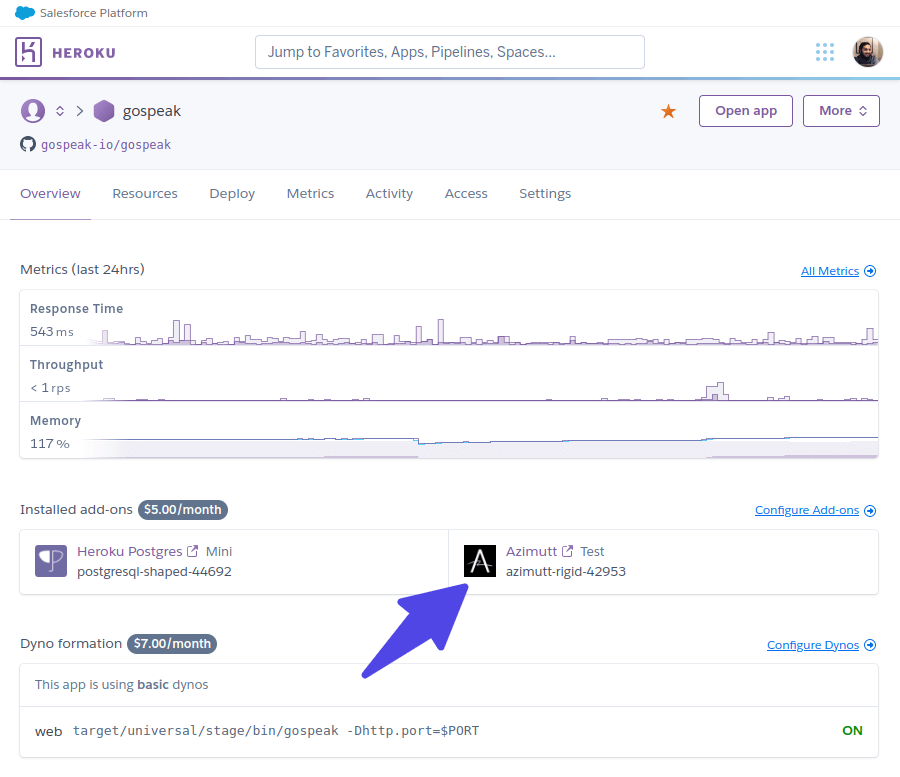Expand the breadcrumb owner selector chevrons
Image resolution: width=900 pixels, height=777 pixels.
[x=60, y=112]
